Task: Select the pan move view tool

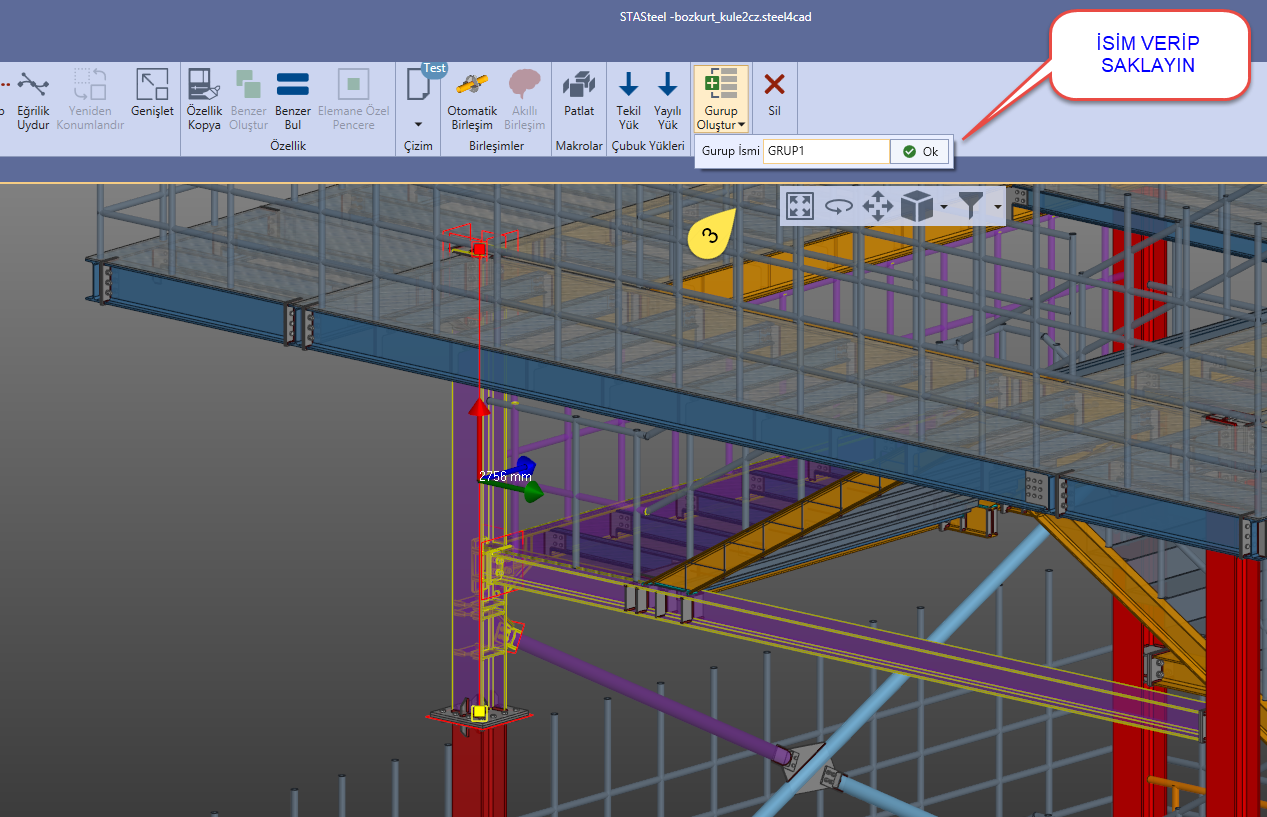Action: tap(877, 206)
